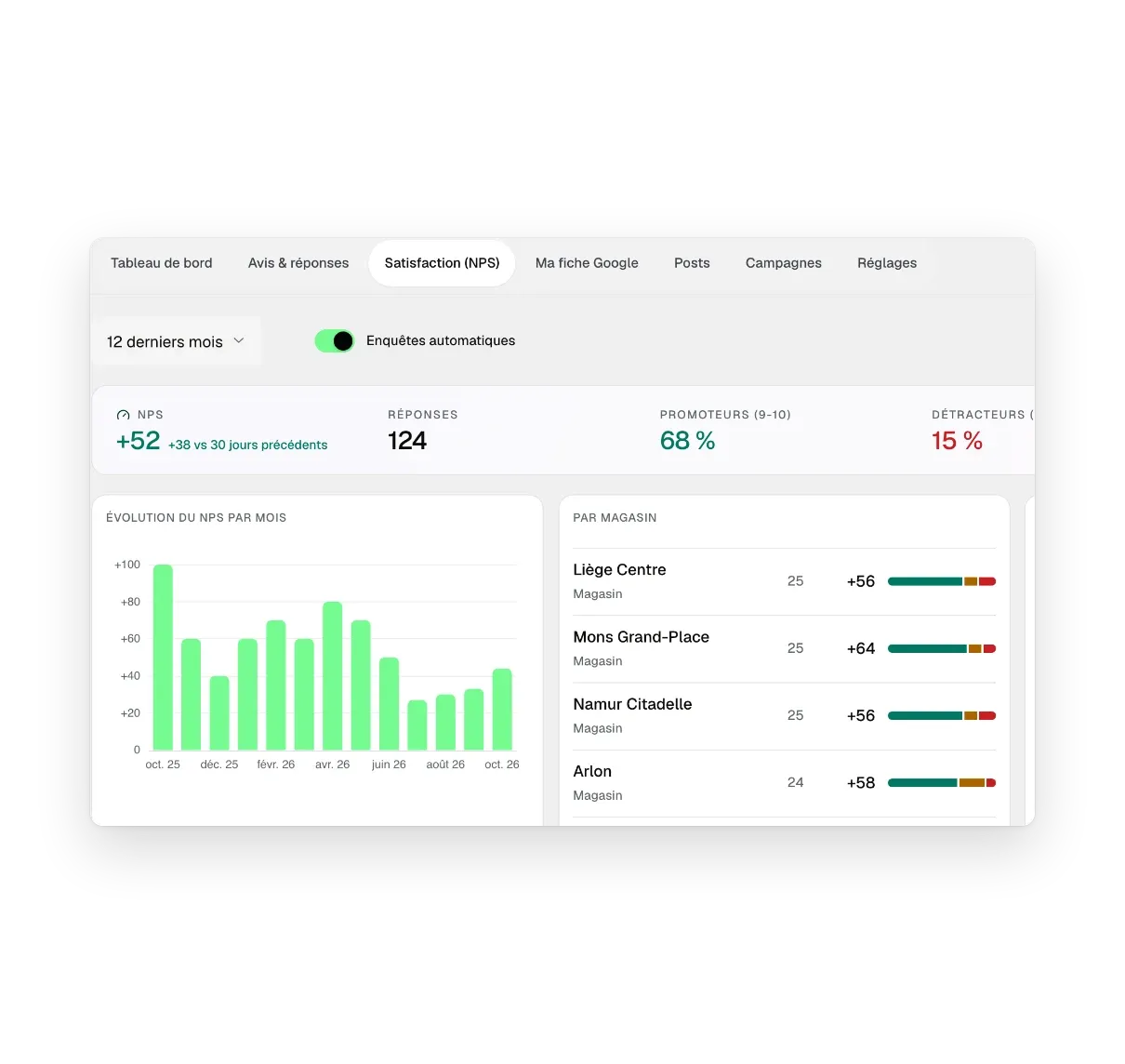Image resolution: width=1125 pixels, height=1064 pixels.
Task: Click Arlon score distribution bar
Action: pos(942,783)
